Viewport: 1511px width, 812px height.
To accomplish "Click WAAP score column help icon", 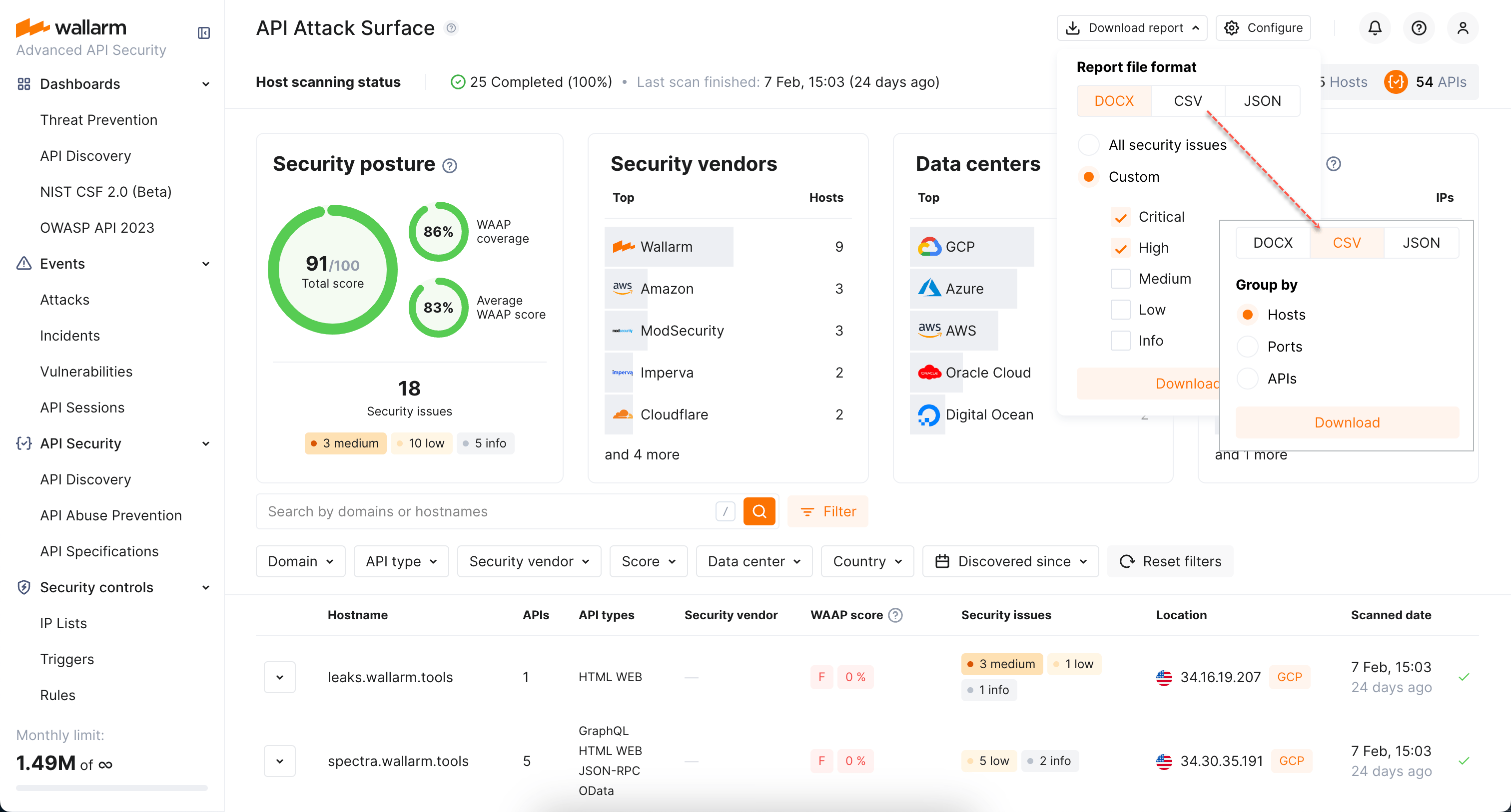I will coord(895,615).
